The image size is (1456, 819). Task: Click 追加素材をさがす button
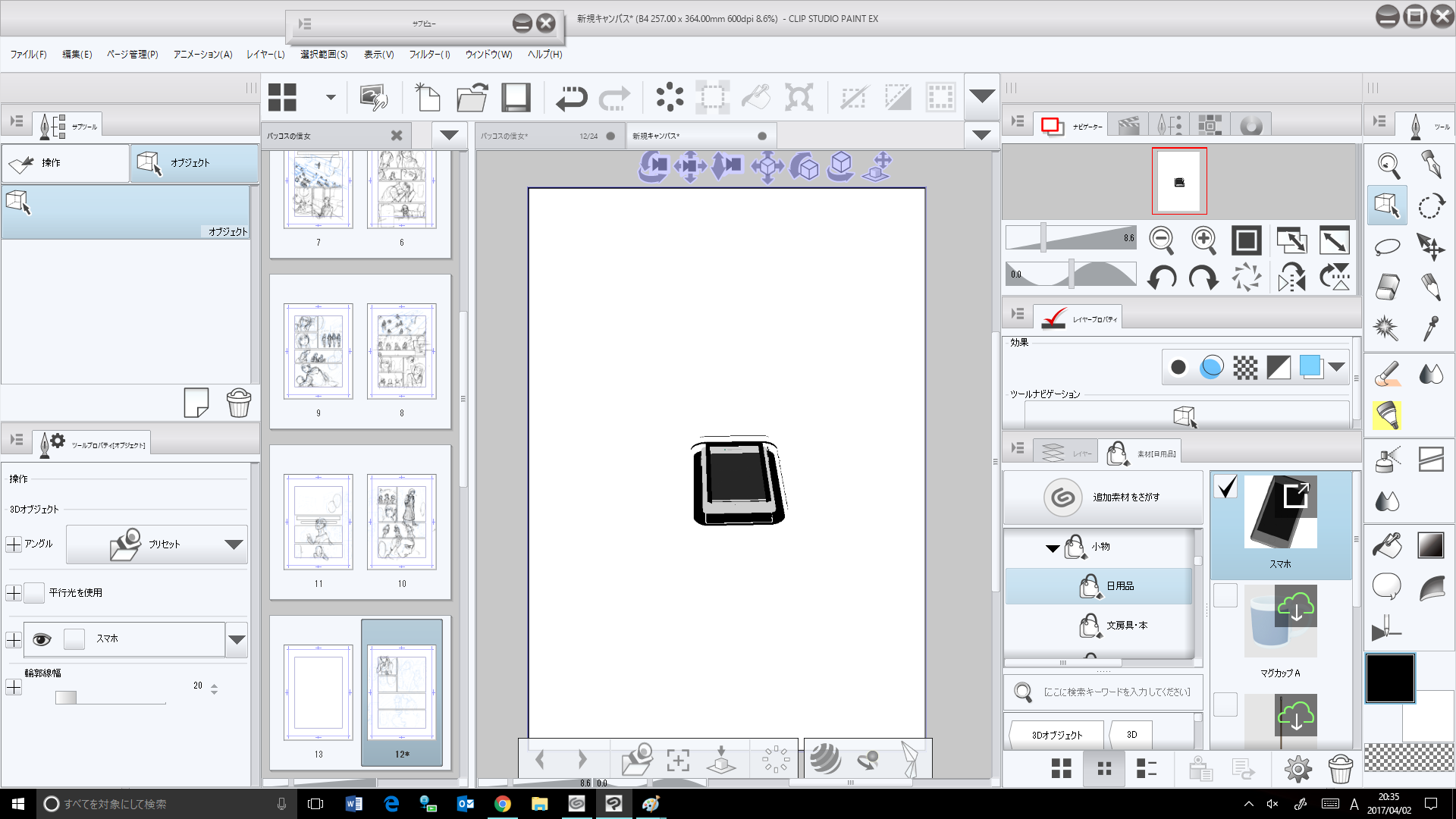click(1103, 497)
